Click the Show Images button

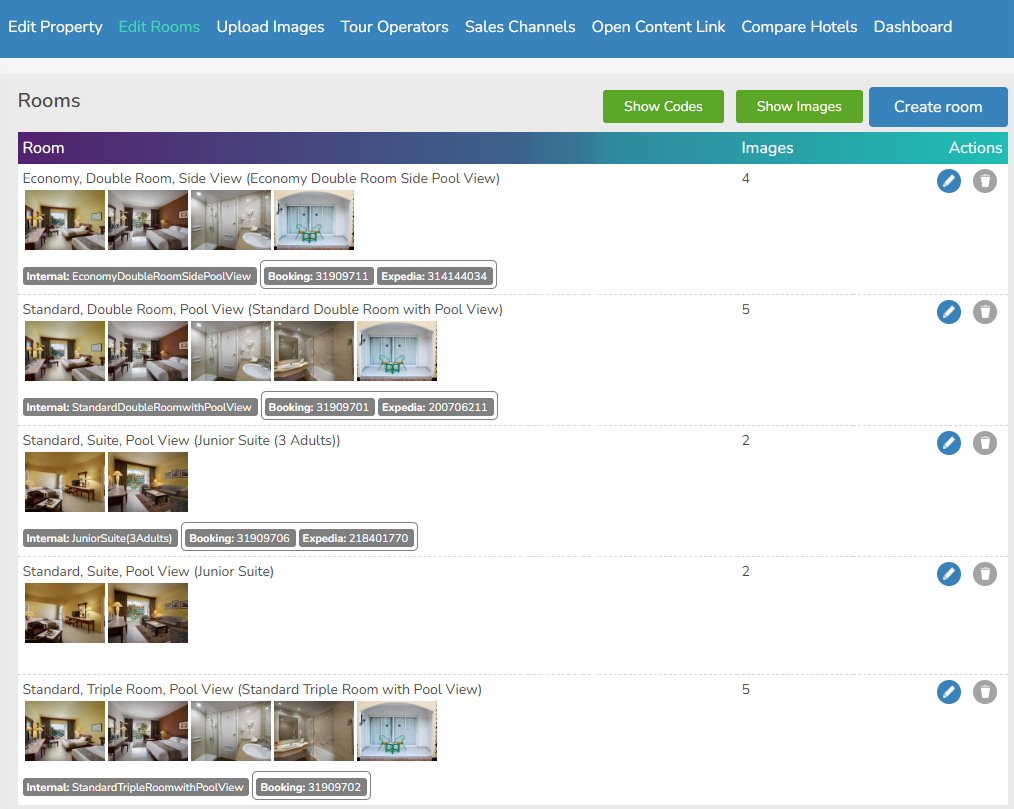(x=799, y=106)
